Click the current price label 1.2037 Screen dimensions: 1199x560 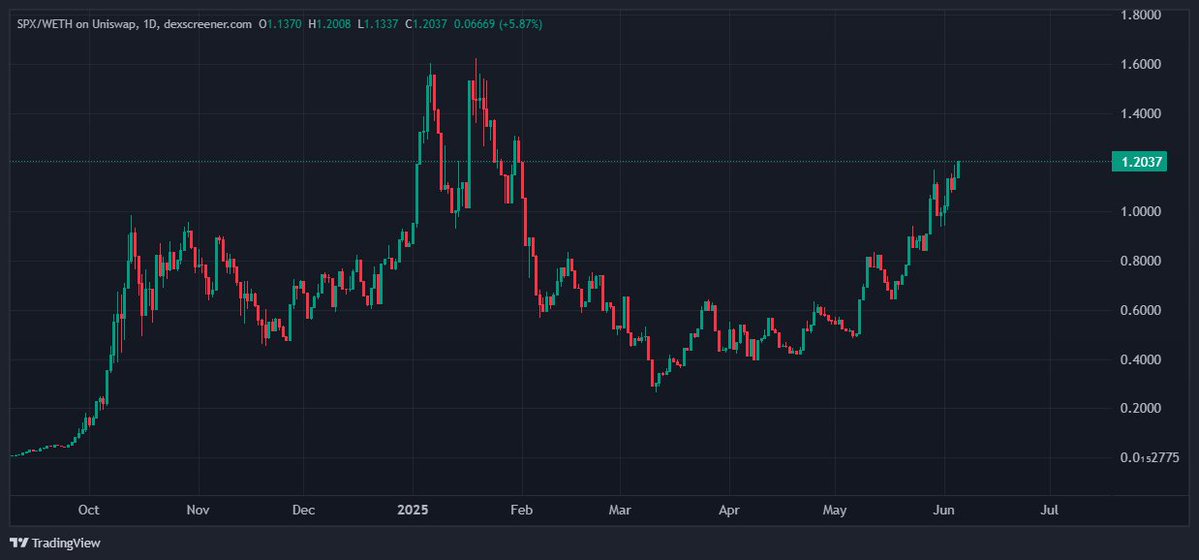(1139, 161)
